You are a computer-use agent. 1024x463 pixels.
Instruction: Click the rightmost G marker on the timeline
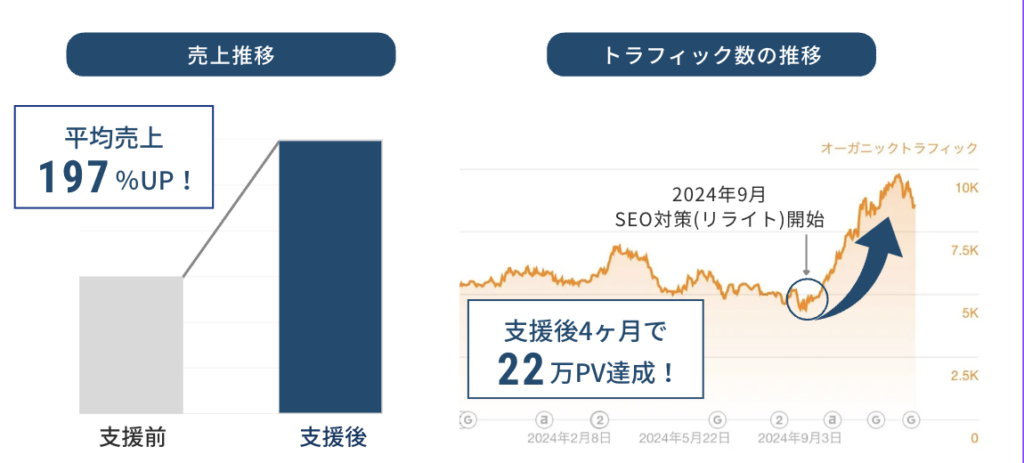click(910, 418)
